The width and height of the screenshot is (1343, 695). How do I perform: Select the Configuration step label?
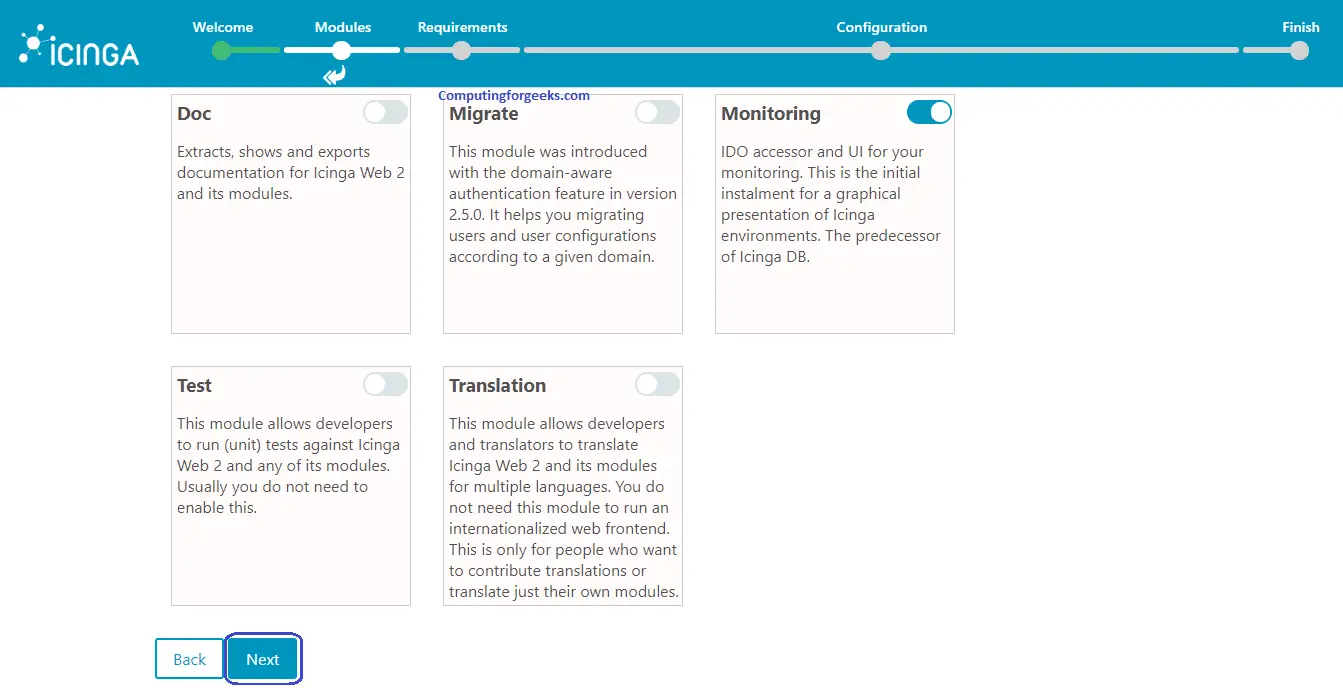point(881,27)
